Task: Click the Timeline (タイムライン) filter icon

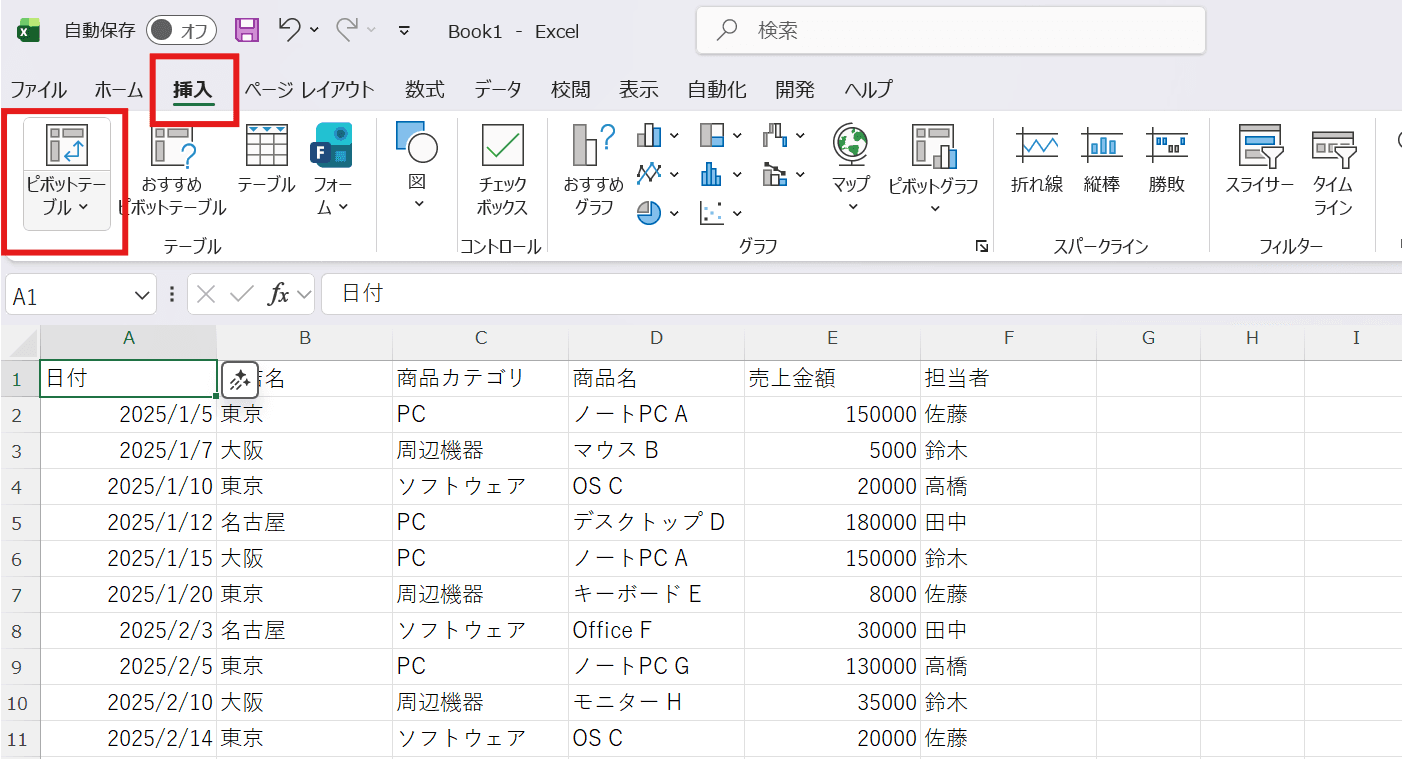Action: coord(1332,147)
